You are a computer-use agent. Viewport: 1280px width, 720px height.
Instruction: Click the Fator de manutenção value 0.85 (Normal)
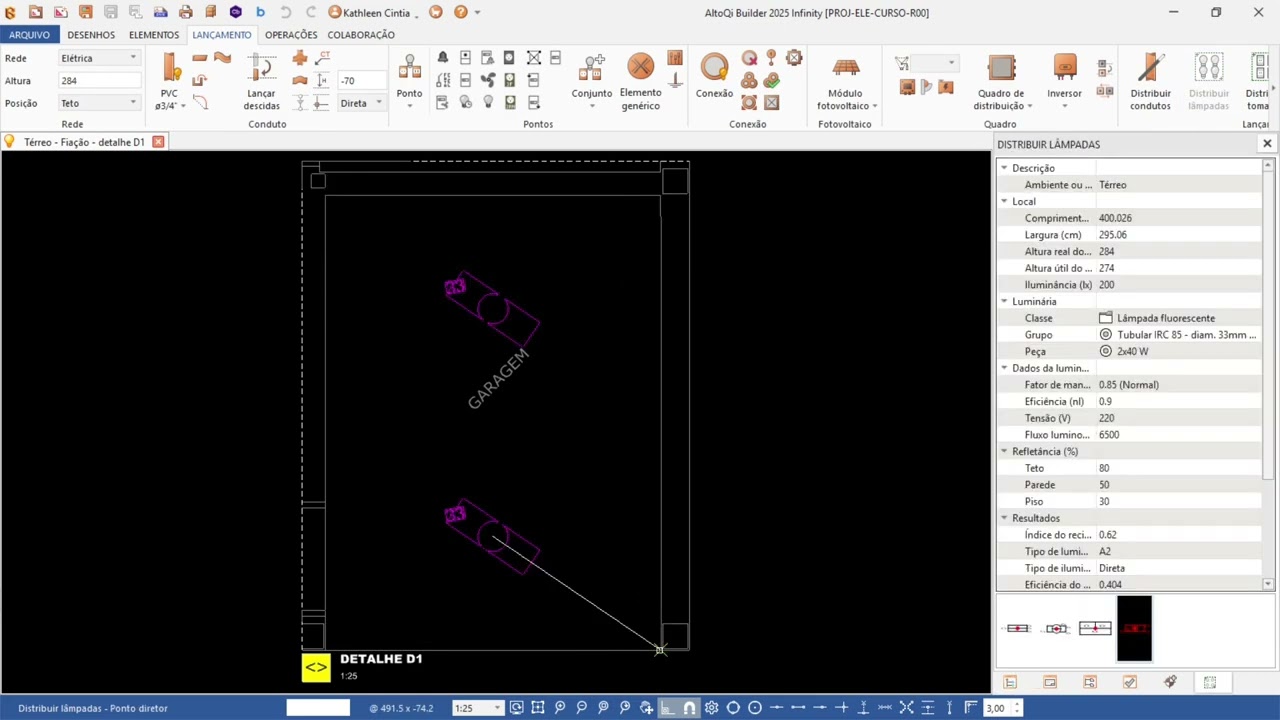[1179, 385]
